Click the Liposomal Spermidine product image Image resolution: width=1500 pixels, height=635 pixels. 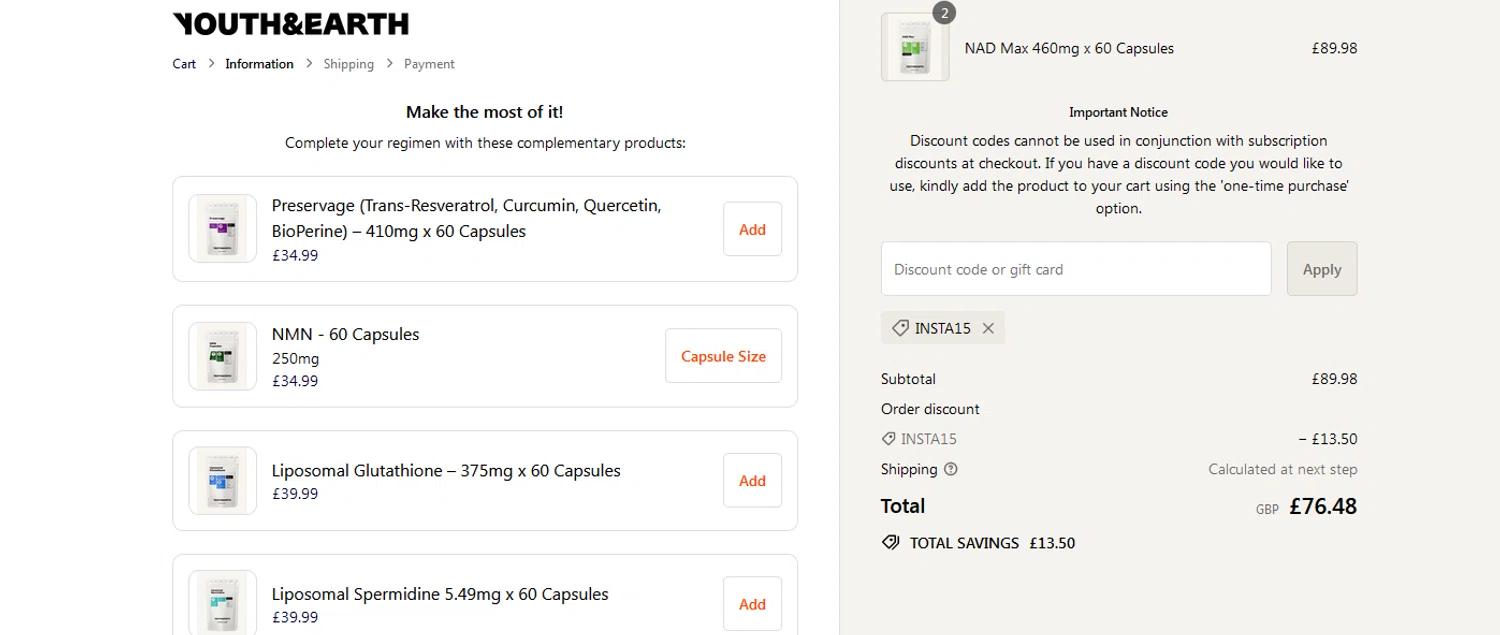tap(223, 604)
